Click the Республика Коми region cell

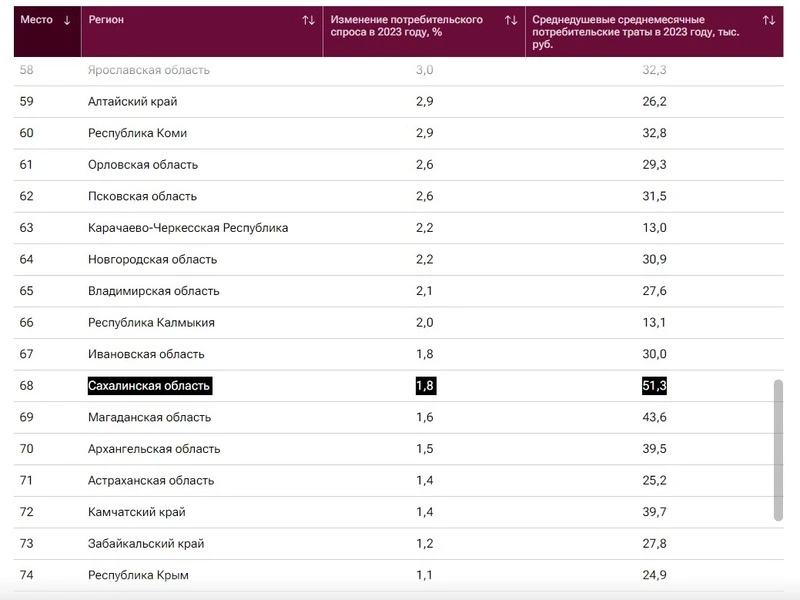(x=137, y=133)
